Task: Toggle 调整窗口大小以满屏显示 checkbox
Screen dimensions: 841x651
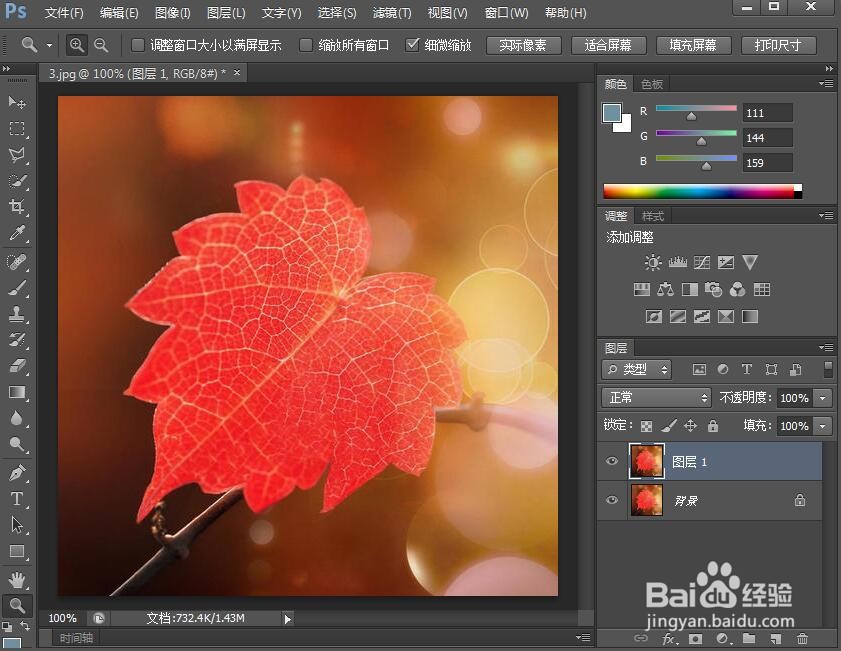Action: (x=138, y=45)
